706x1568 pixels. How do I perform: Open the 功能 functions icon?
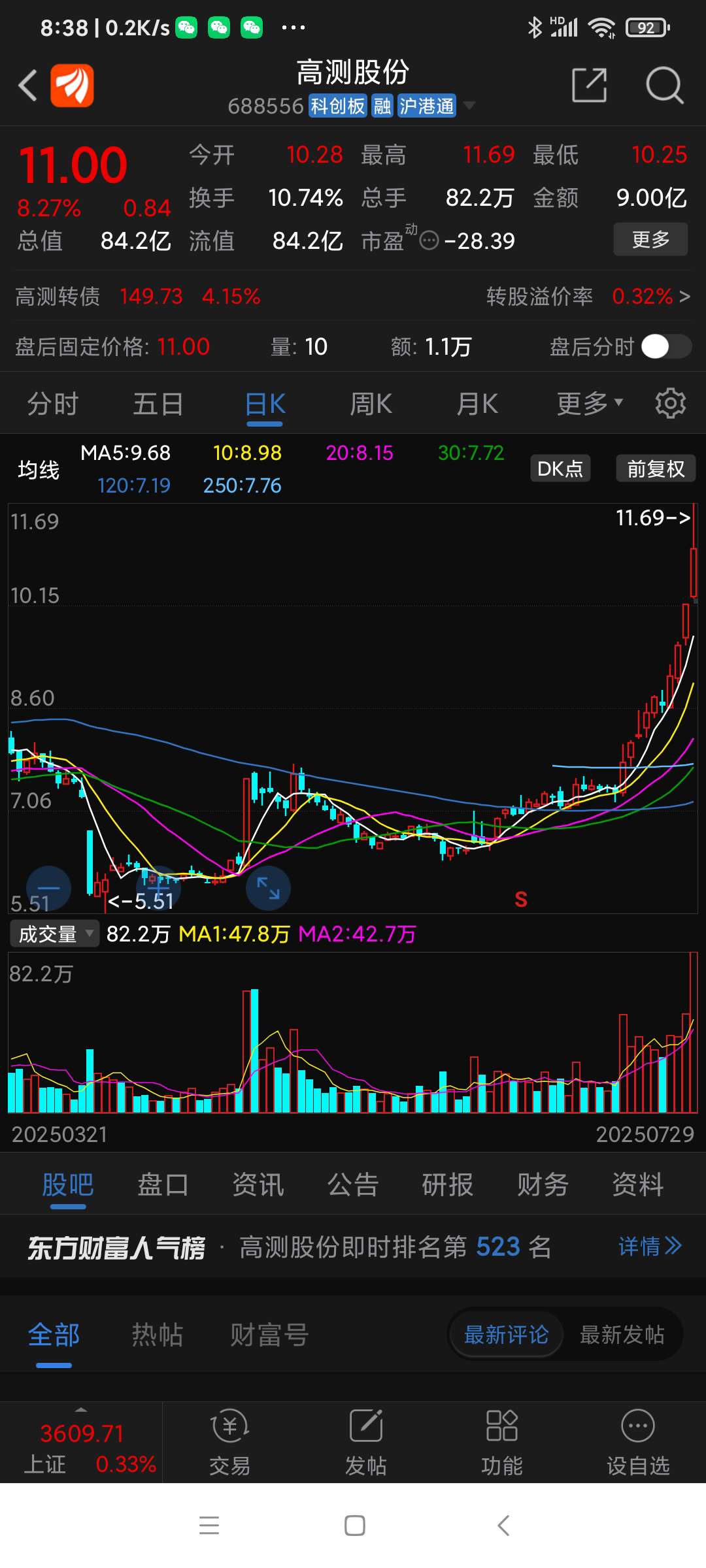502,1443
